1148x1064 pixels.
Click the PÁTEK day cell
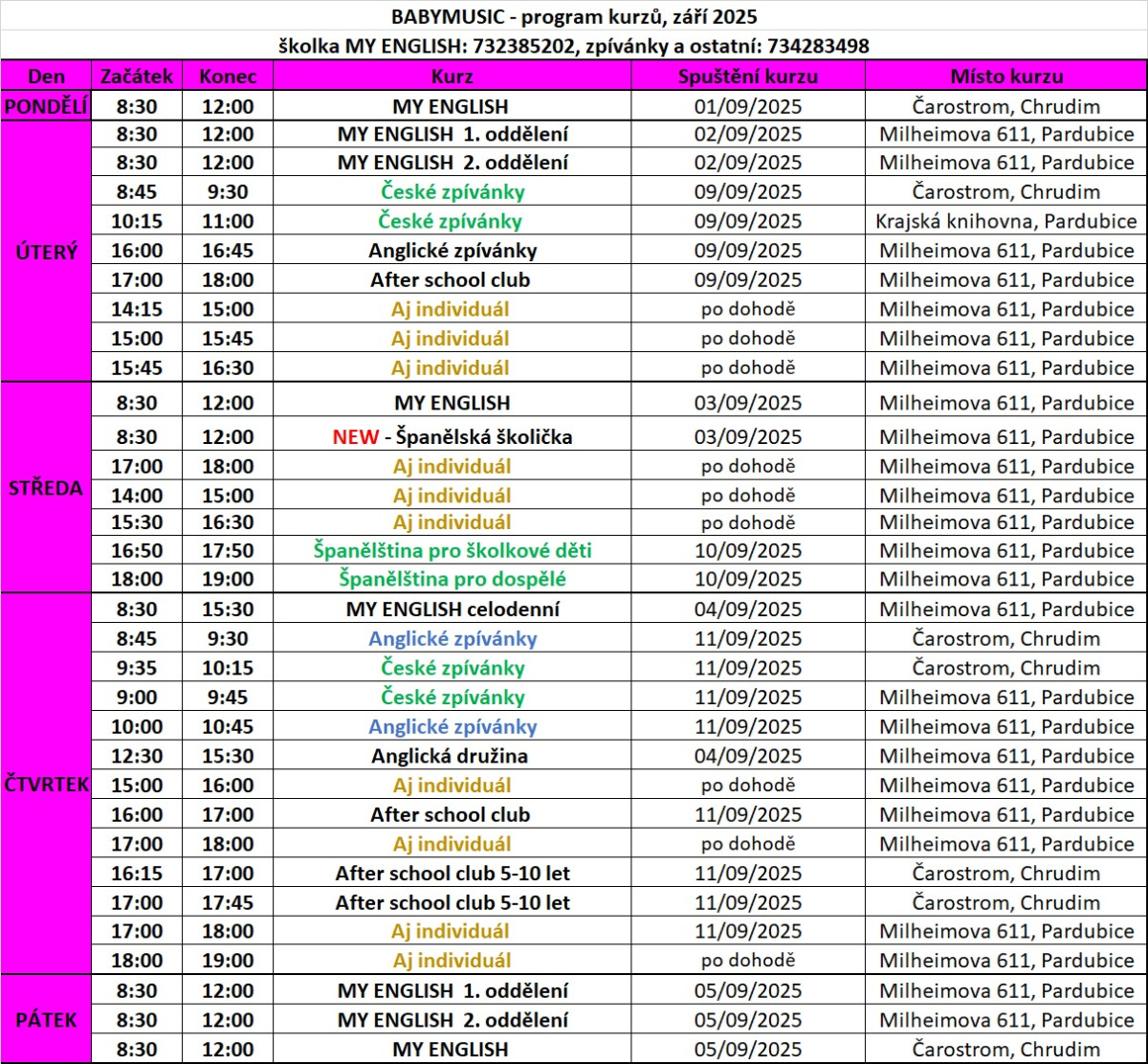pyautogui.click(x=46, y=1019)
